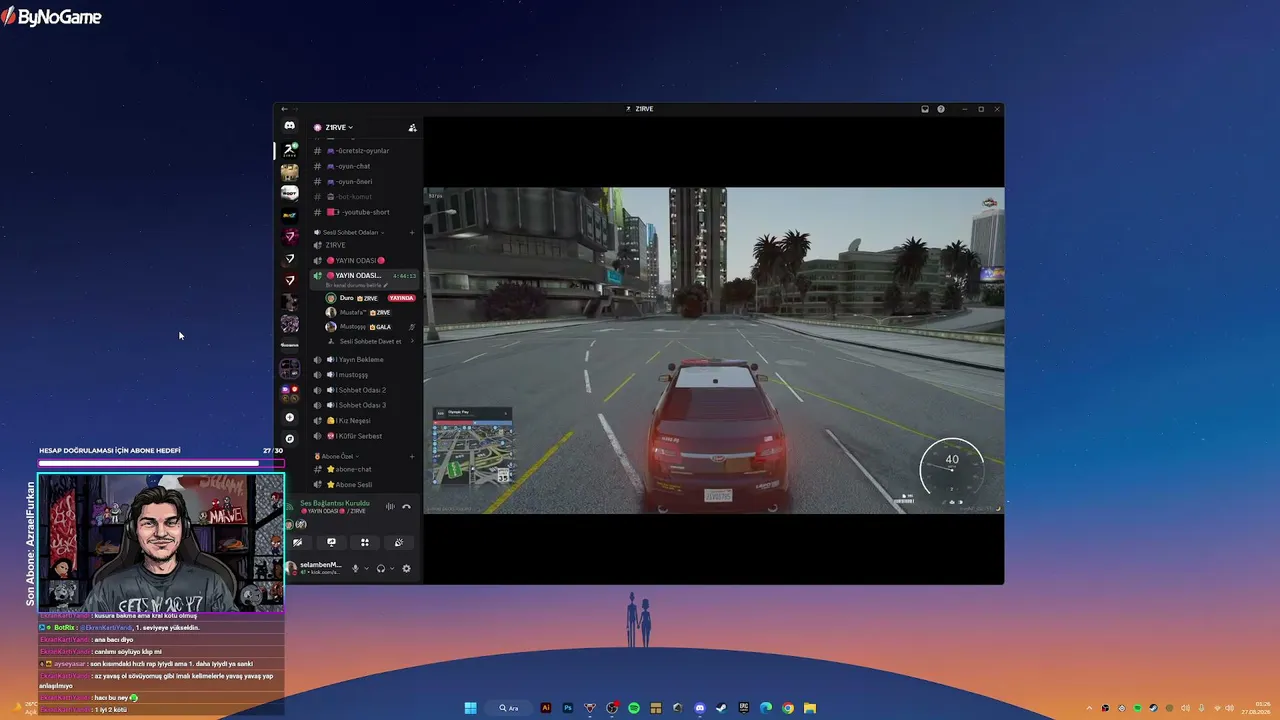Open the ücretsiz-oyunlar text channel
Screen dimensions: 1280x720
coord(365,151)
